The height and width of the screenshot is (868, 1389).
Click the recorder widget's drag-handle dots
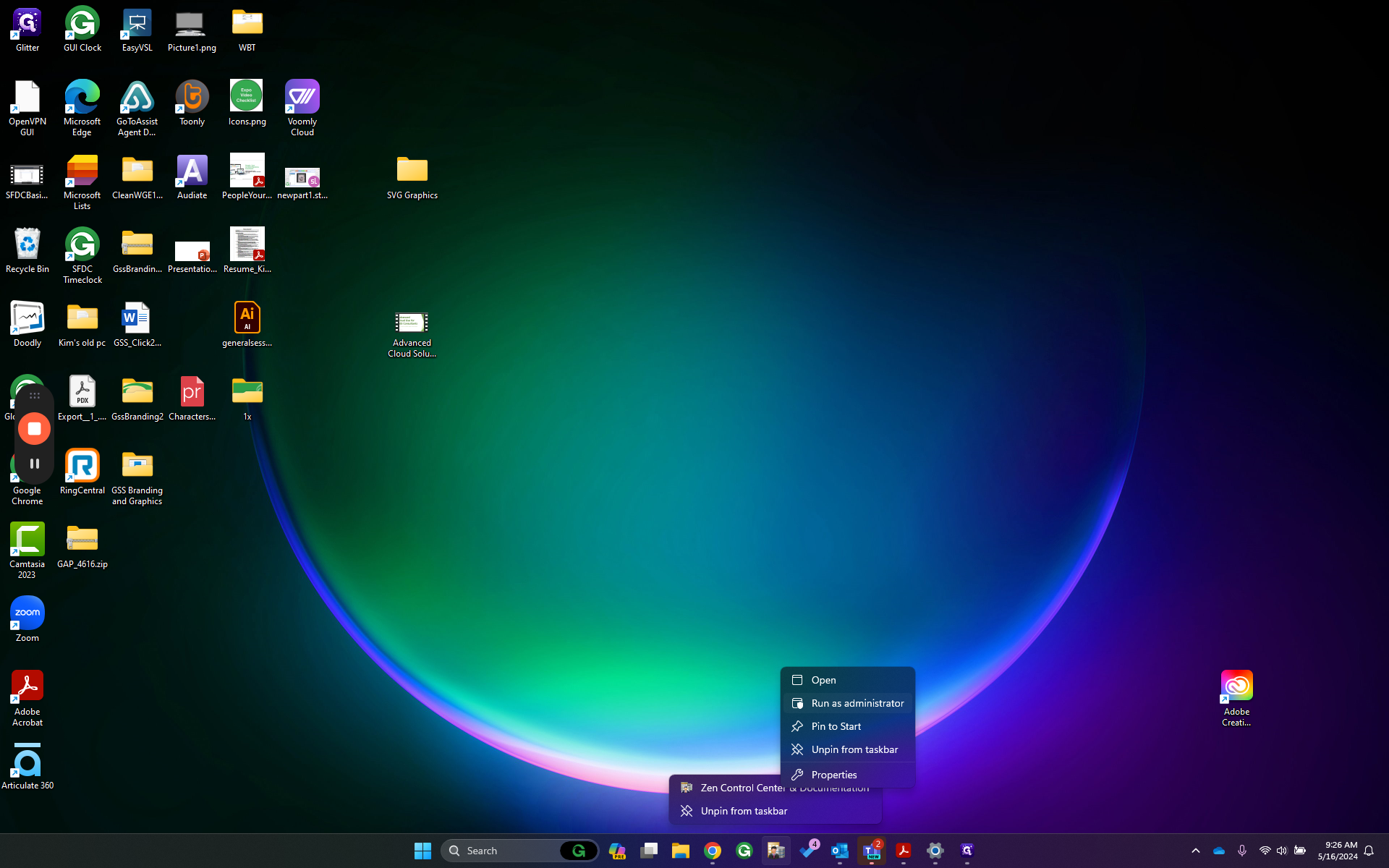[x=34, y=396]
